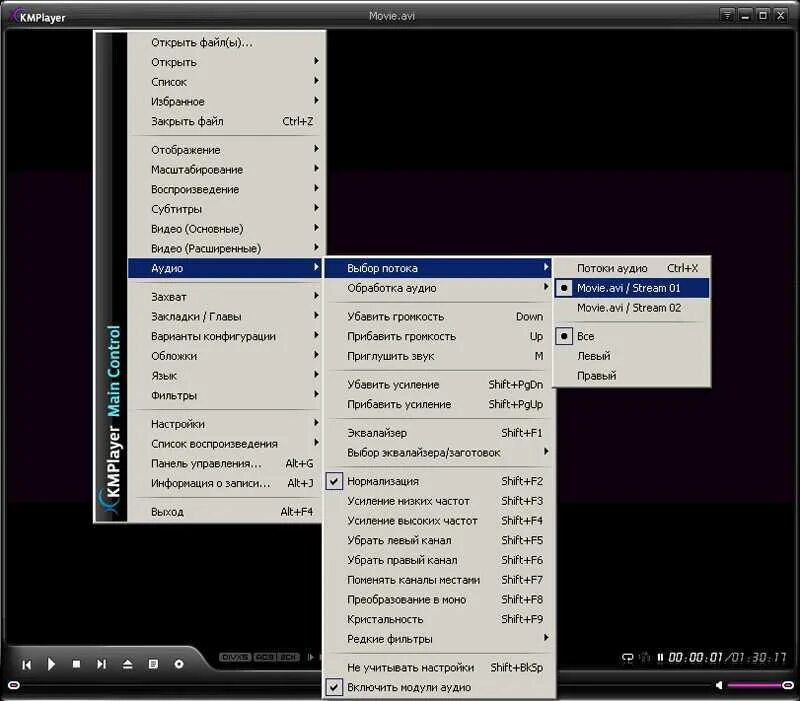Click Прибавить усиление item

[439, 405]
